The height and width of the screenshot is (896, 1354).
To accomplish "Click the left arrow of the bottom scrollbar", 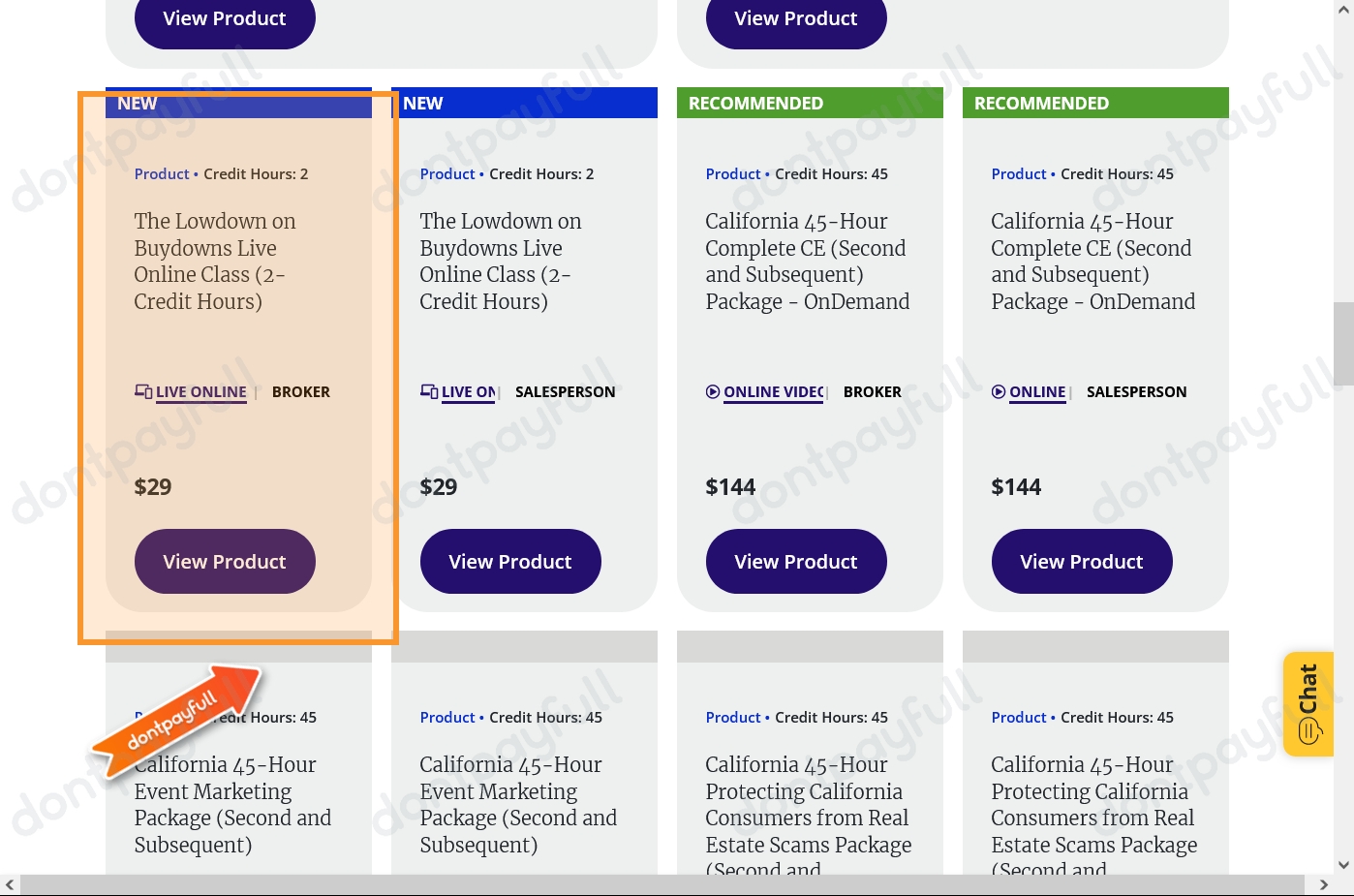I will coord(10,884).
